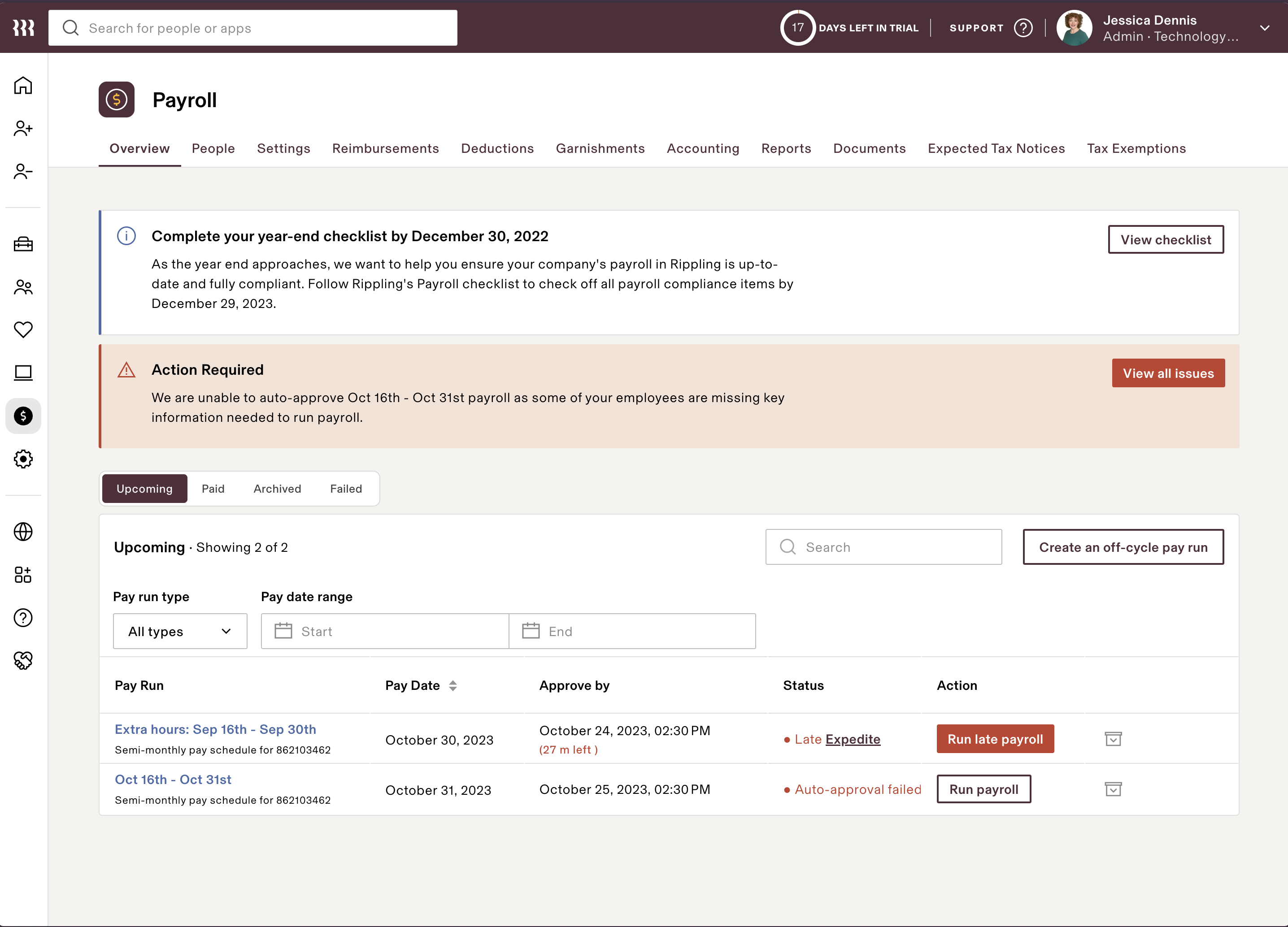
Task: Focus the Search for people or apps field
Action: [253, 28]
